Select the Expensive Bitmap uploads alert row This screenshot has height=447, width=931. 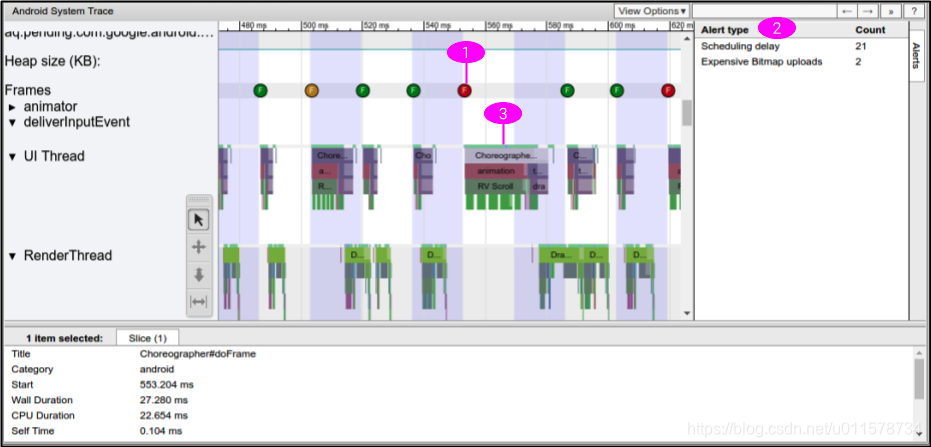tap(801, 62)
